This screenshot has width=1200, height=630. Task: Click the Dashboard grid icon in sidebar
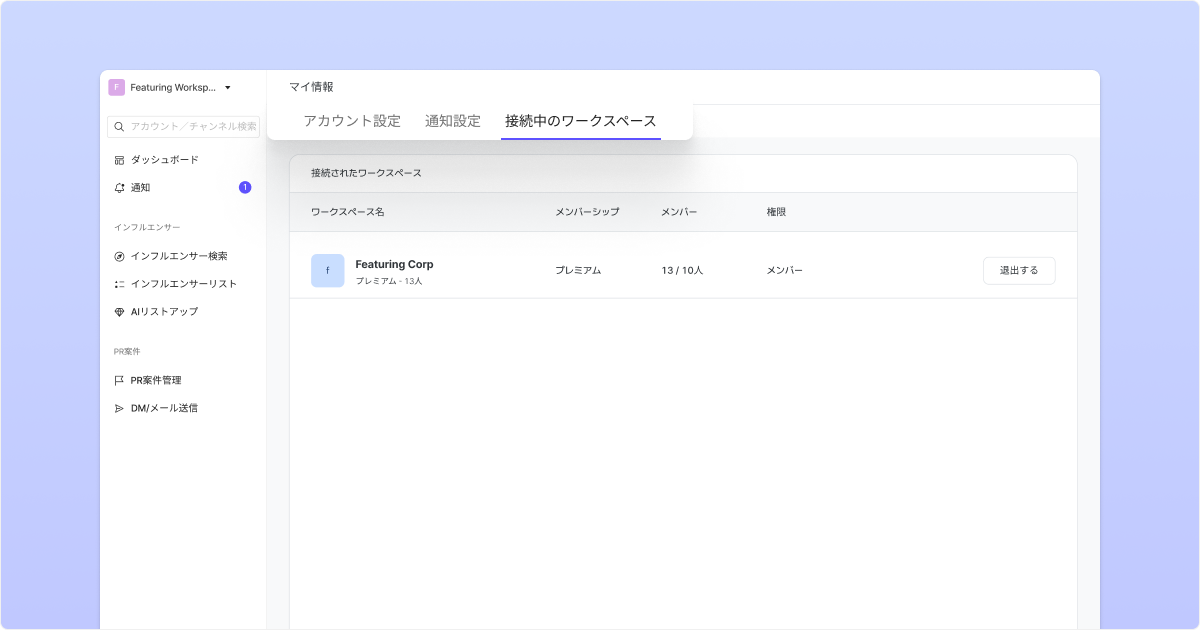point(119,160)
